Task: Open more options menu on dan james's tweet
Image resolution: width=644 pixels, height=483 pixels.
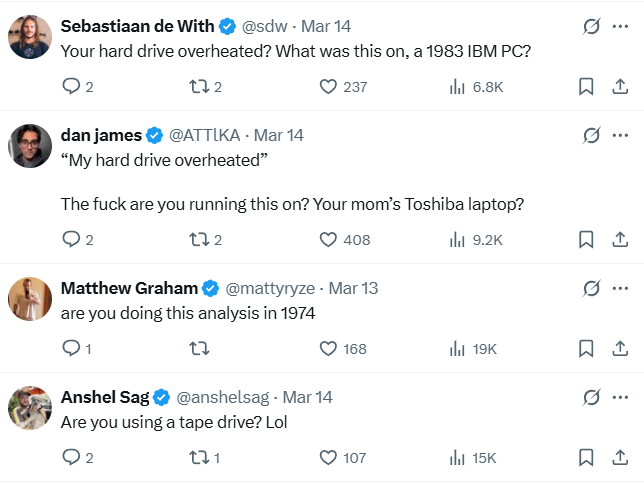Action: (x=620, y=135)
